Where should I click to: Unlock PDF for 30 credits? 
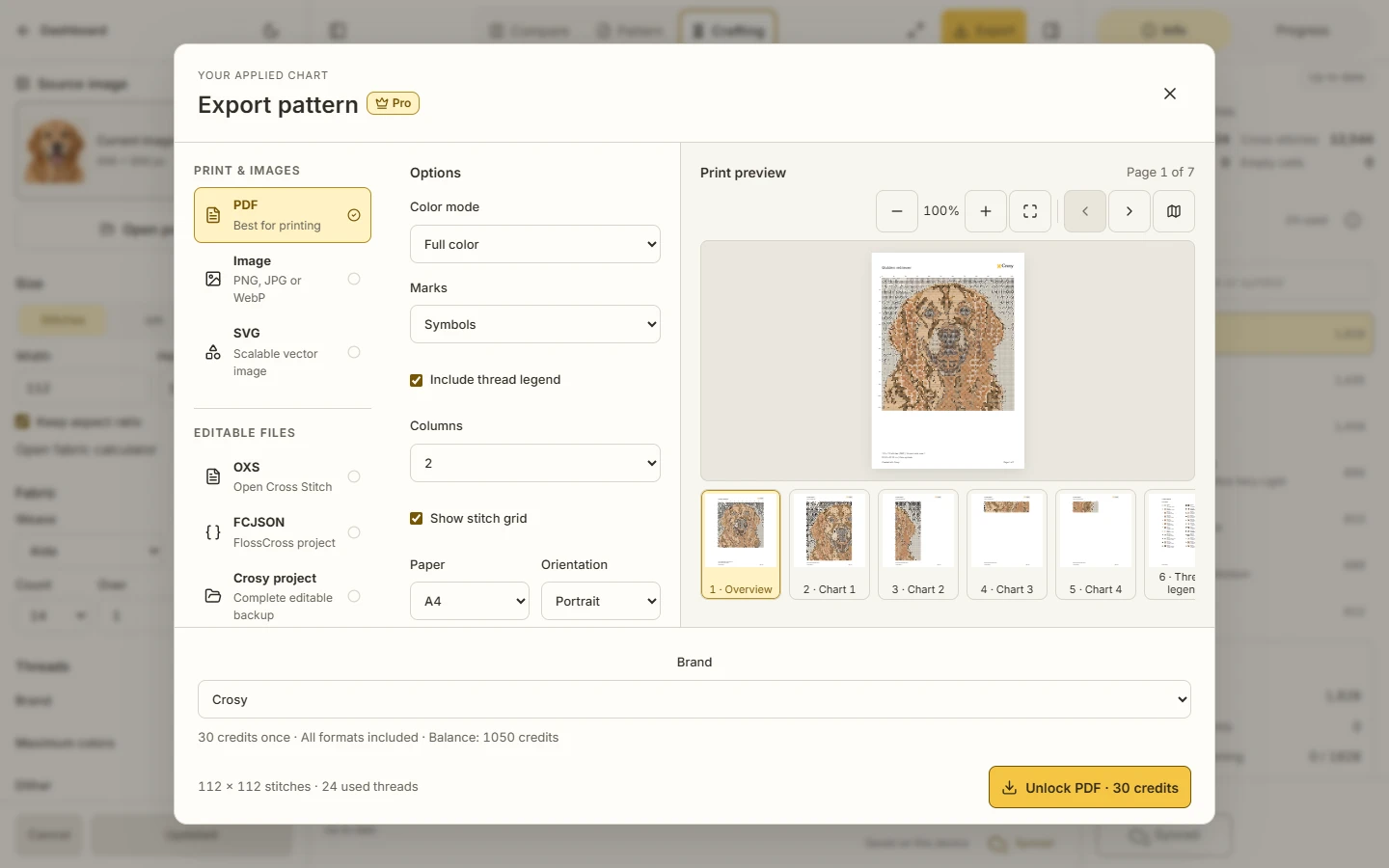tap(1090, 787)
